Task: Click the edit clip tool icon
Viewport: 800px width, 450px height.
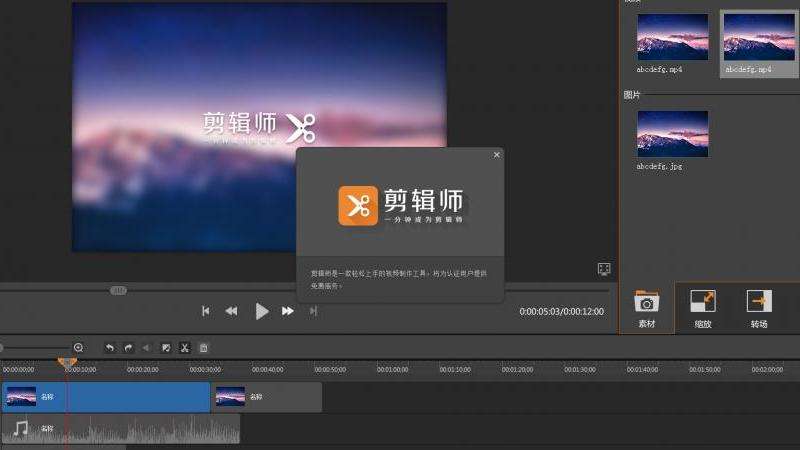Action: [x=166, y=348]
